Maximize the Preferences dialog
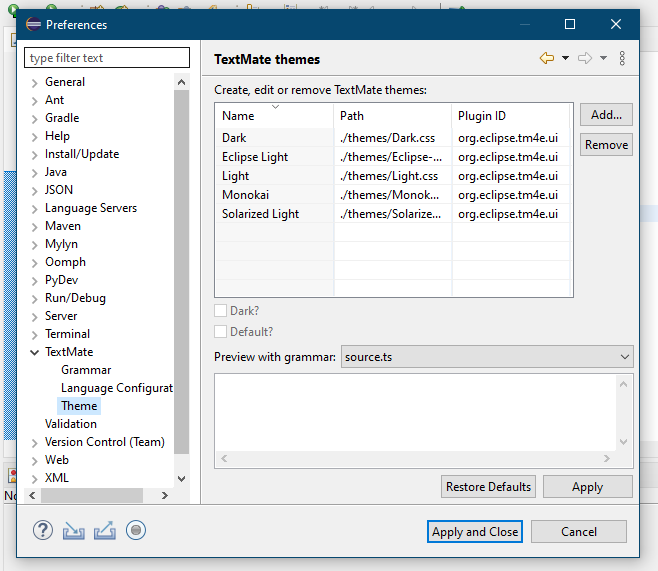The height and width of the screenshot is (571, 658). pyautogui.click(x=569, y=24)
